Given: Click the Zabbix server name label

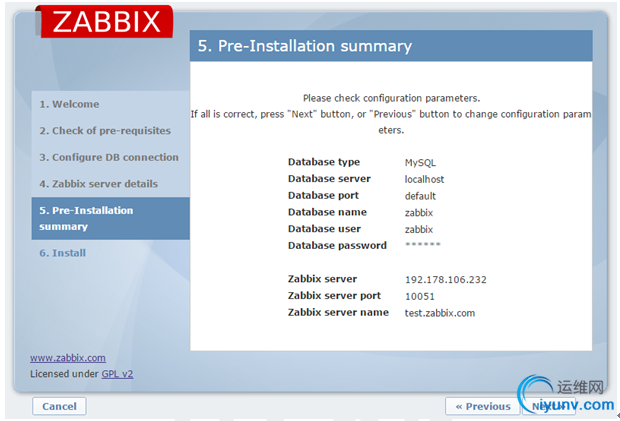Looking at the screenshot, I should [338, 312].
